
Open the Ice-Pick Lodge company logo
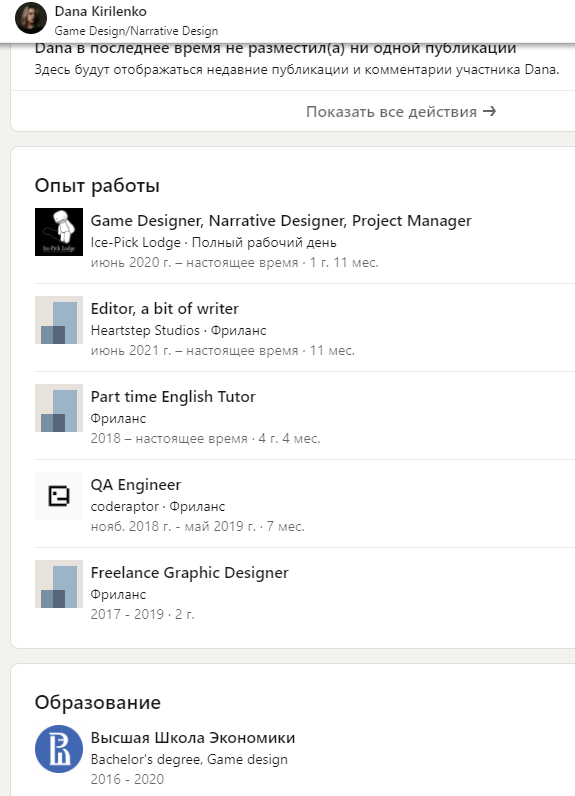59,232
